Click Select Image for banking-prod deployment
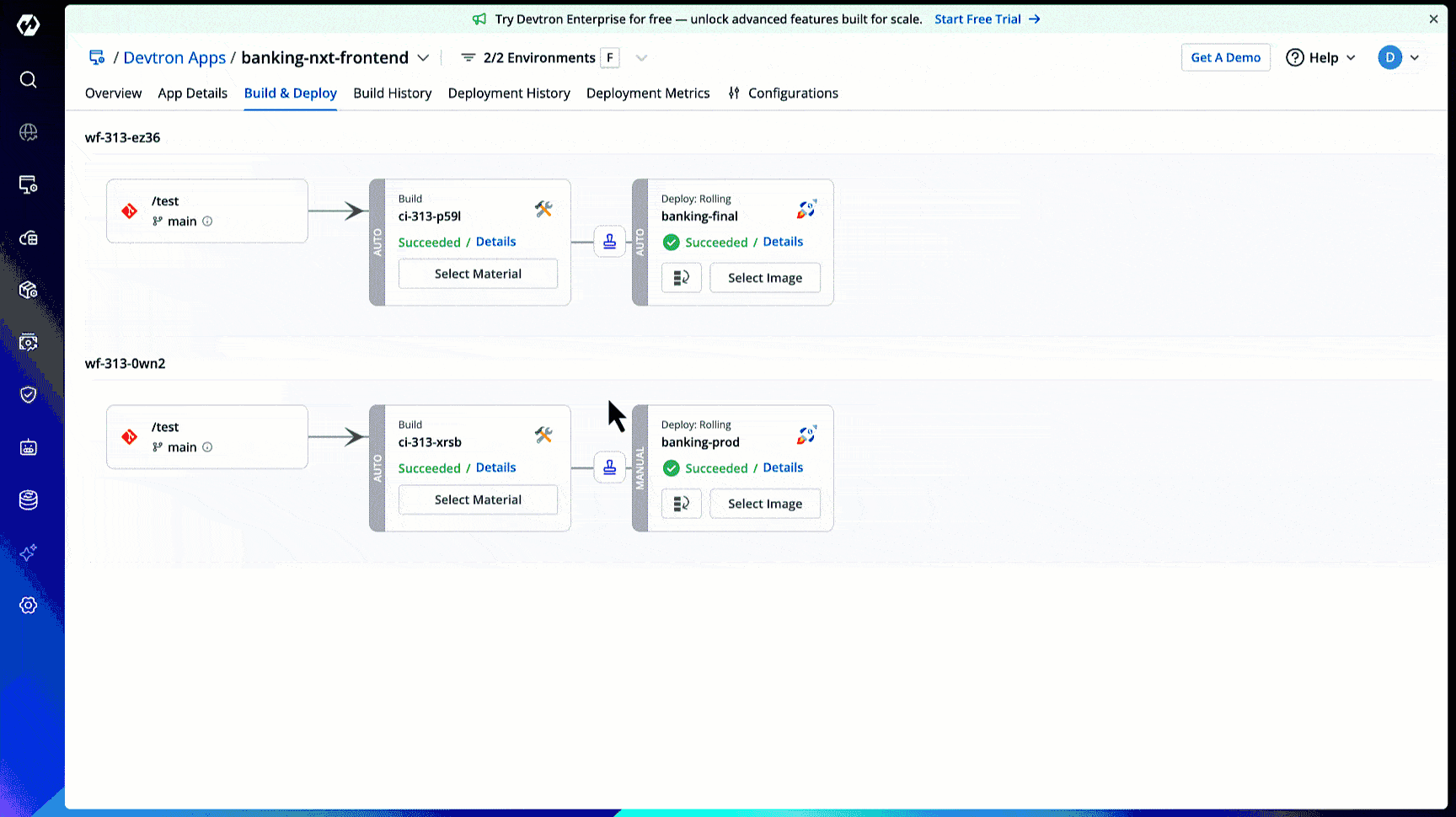The image size is (1456, 817). pos(764,504)
